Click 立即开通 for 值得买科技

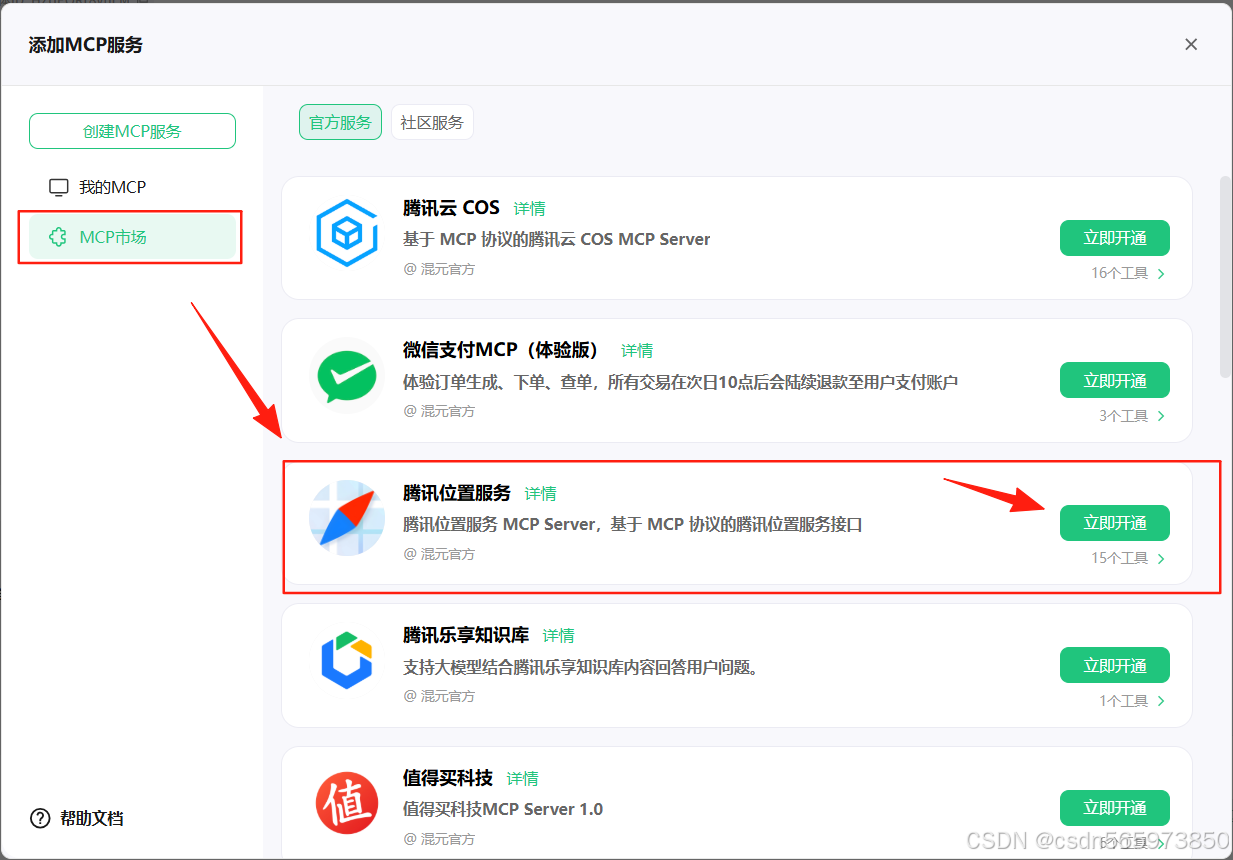[1115, 808]
